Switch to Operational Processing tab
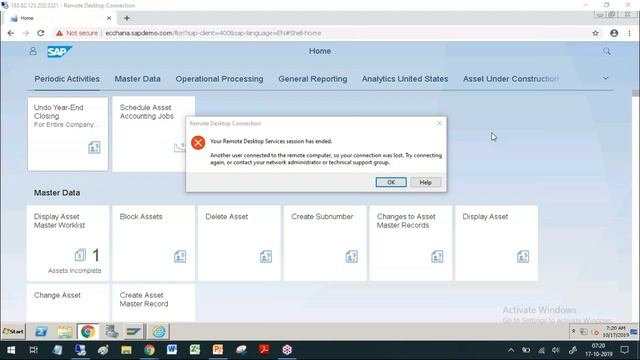 click(219, 79)
